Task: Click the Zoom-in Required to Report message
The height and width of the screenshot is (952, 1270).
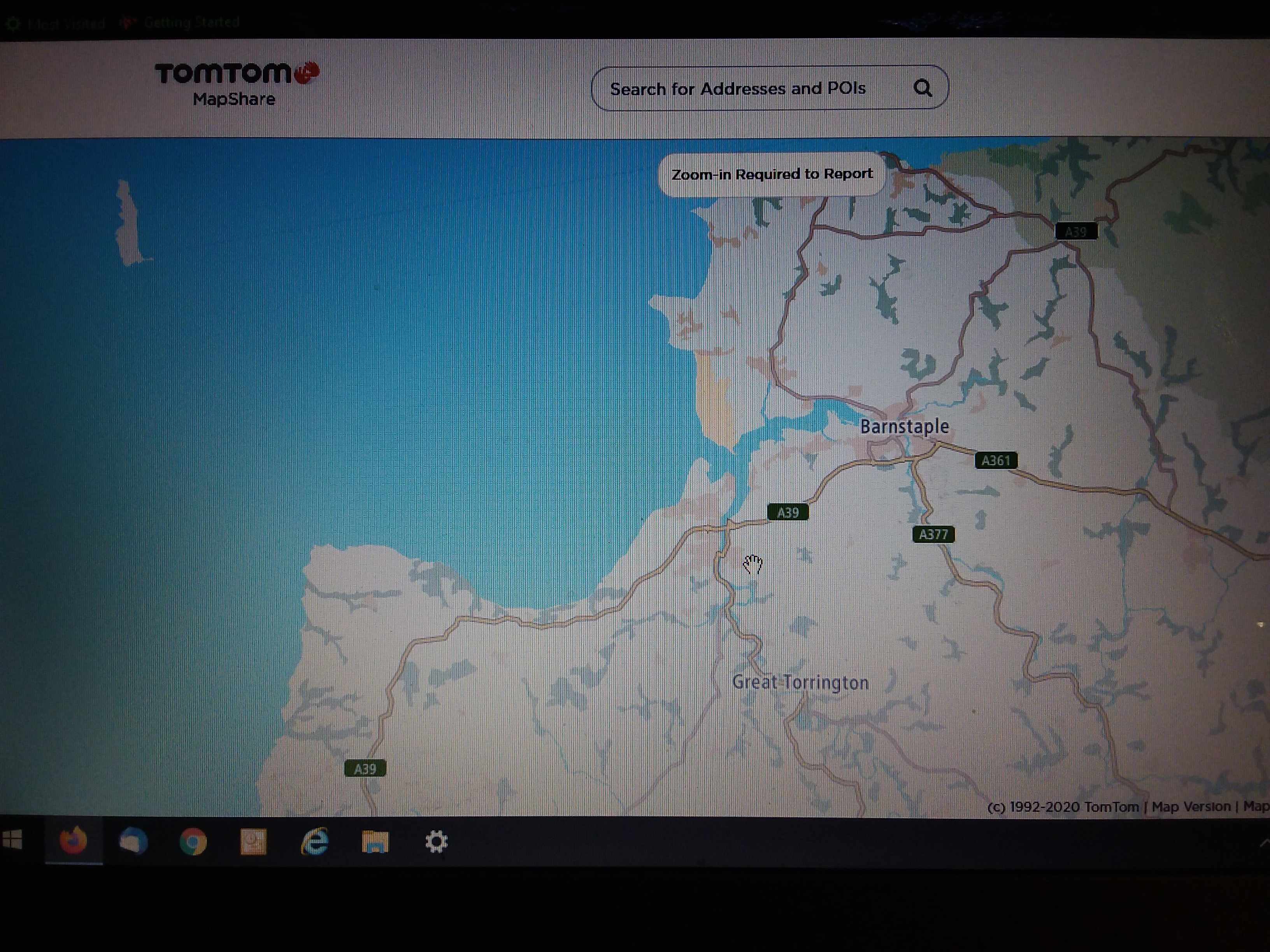Action: click(772, 174)
